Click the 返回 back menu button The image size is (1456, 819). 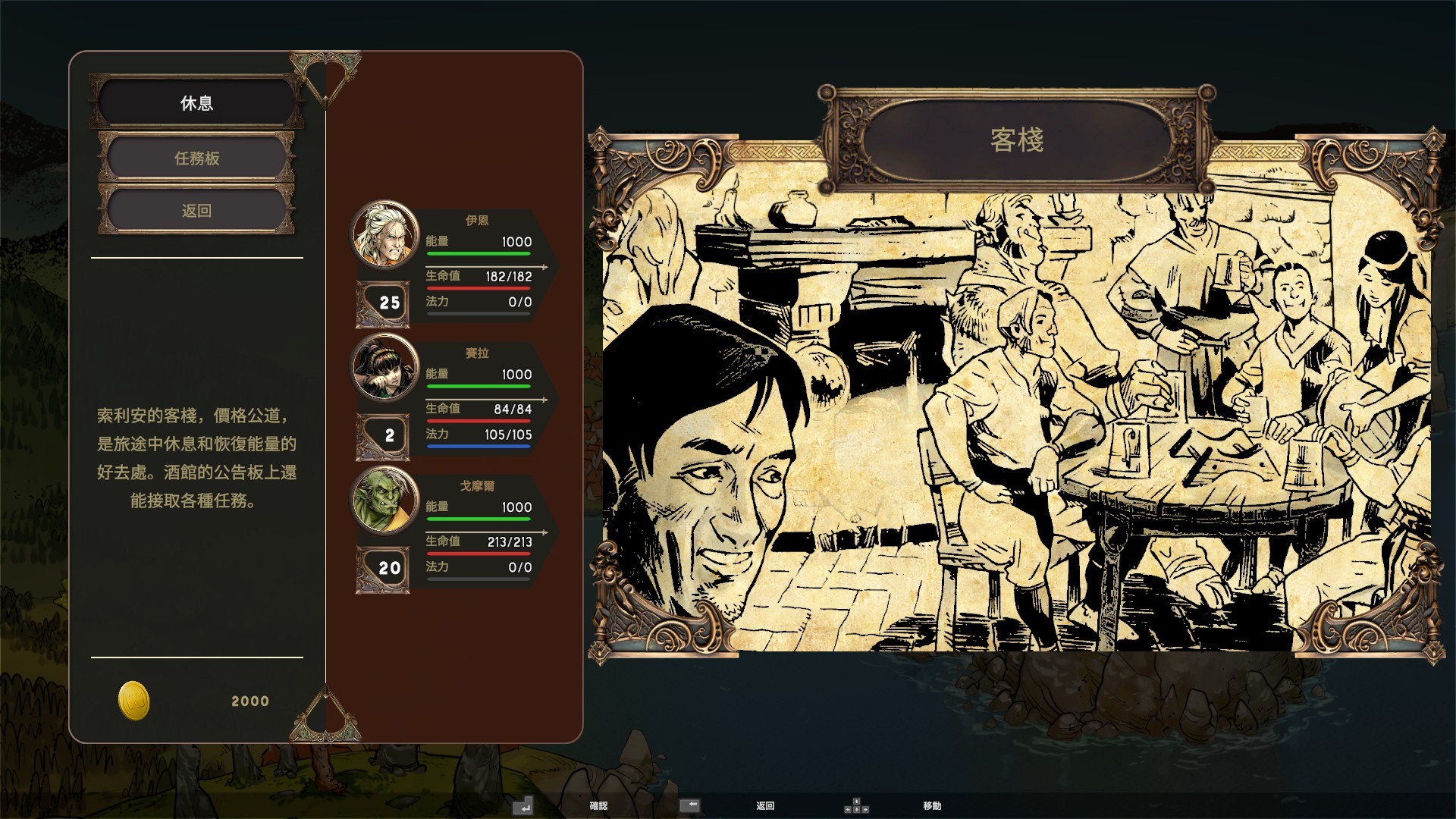(x=196, y=211)
